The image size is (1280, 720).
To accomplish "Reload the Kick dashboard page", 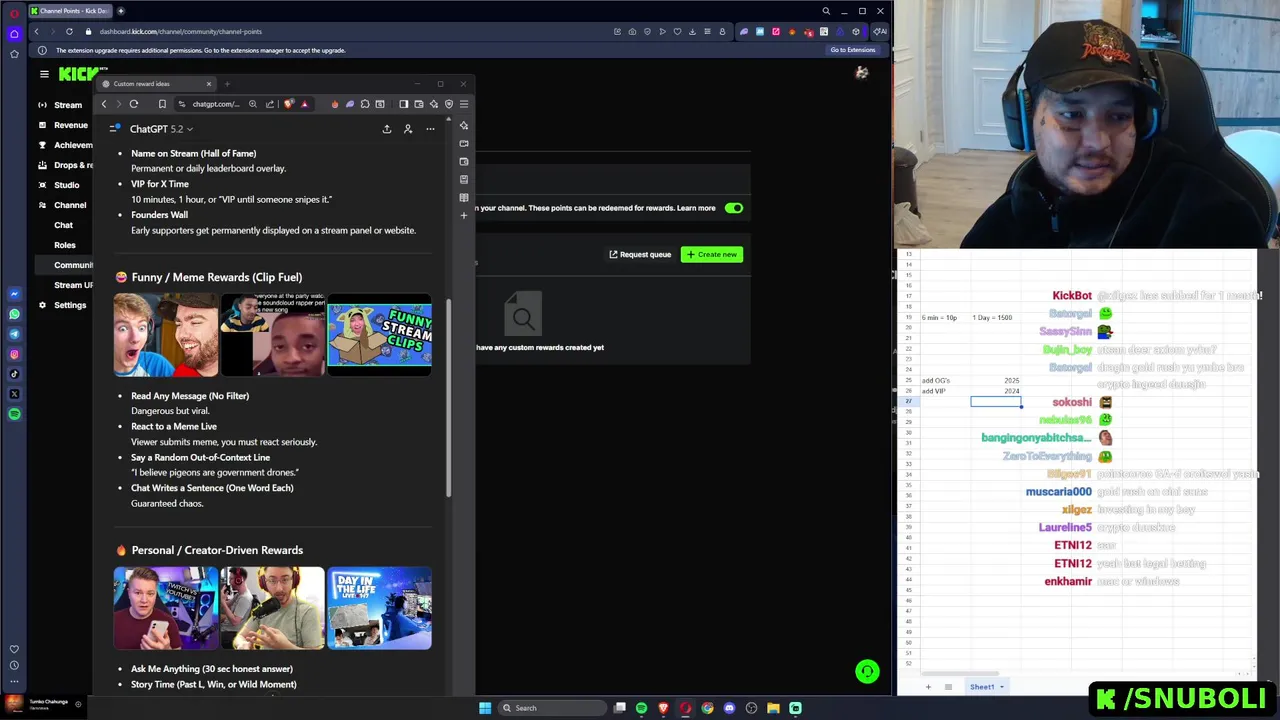I will coord(69,31).
